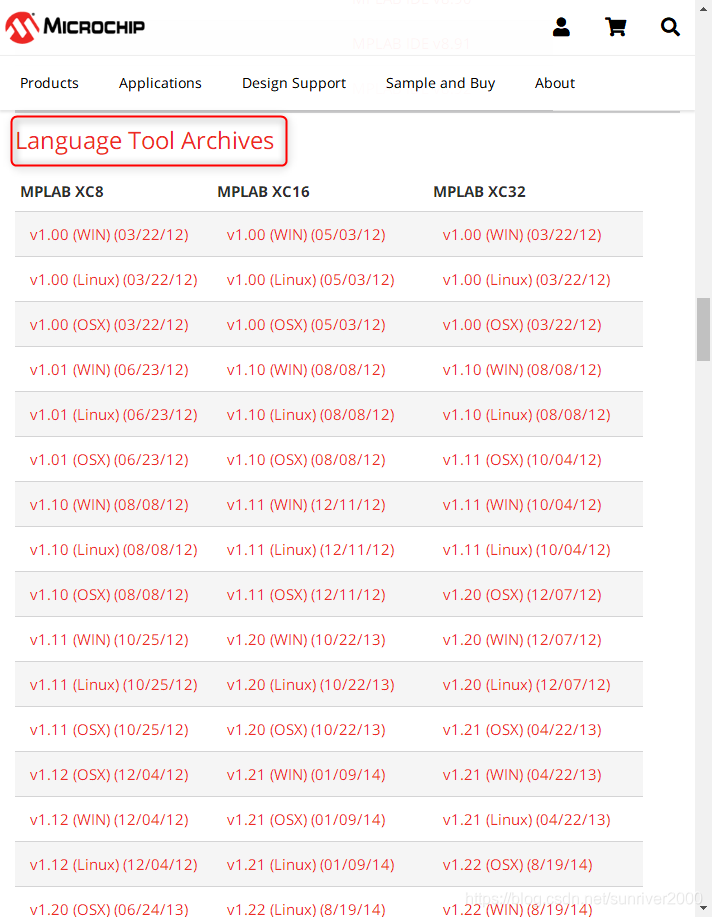Viewport: 712px width, 917px height.
Task: Download XC32 v1.20 (WIN) (12/07/12)
Action: [522, 640]
